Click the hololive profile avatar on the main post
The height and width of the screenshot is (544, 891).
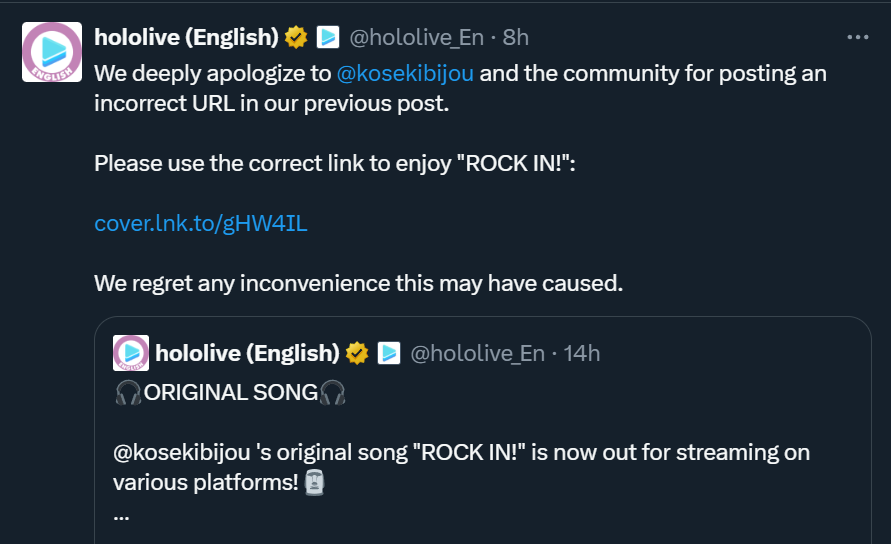52,52
